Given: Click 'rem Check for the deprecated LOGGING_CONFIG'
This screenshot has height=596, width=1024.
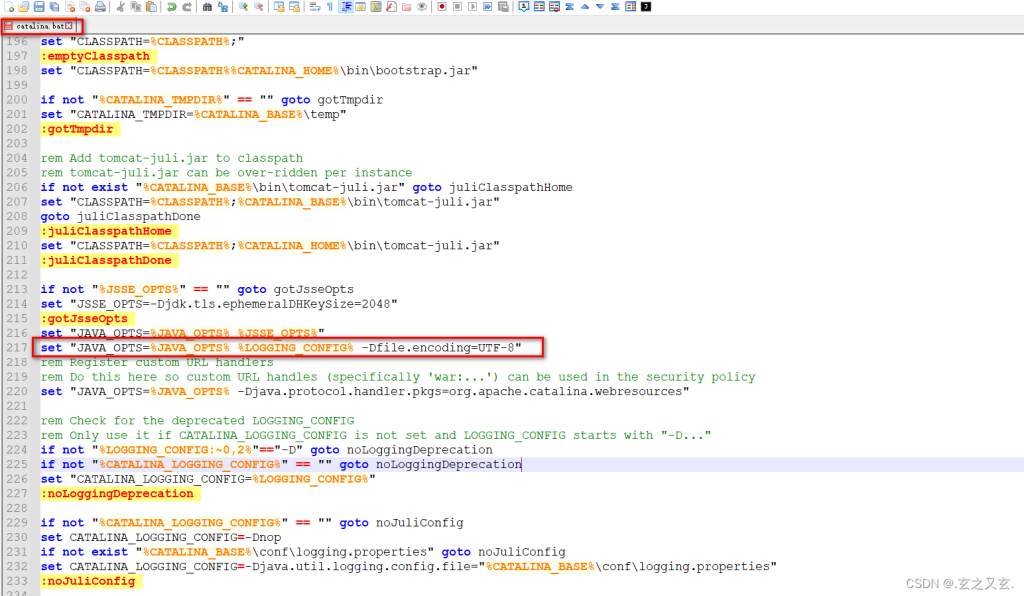Looking at the screenshot, I should point(198,421).
